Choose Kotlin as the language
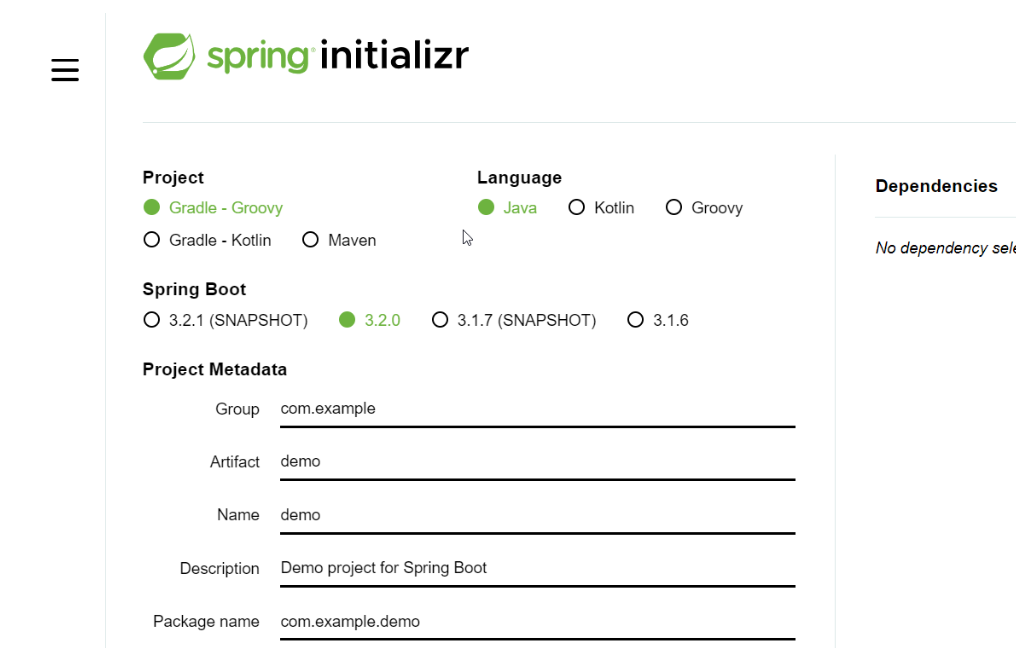 [x=601, y=207]
